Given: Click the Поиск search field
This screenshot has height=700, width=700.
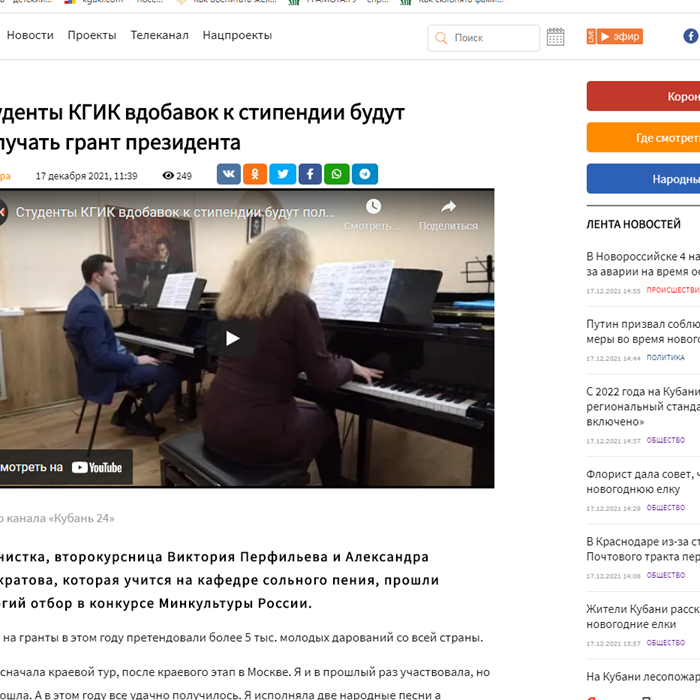Looking at the screenshot, I should (483, 38).
